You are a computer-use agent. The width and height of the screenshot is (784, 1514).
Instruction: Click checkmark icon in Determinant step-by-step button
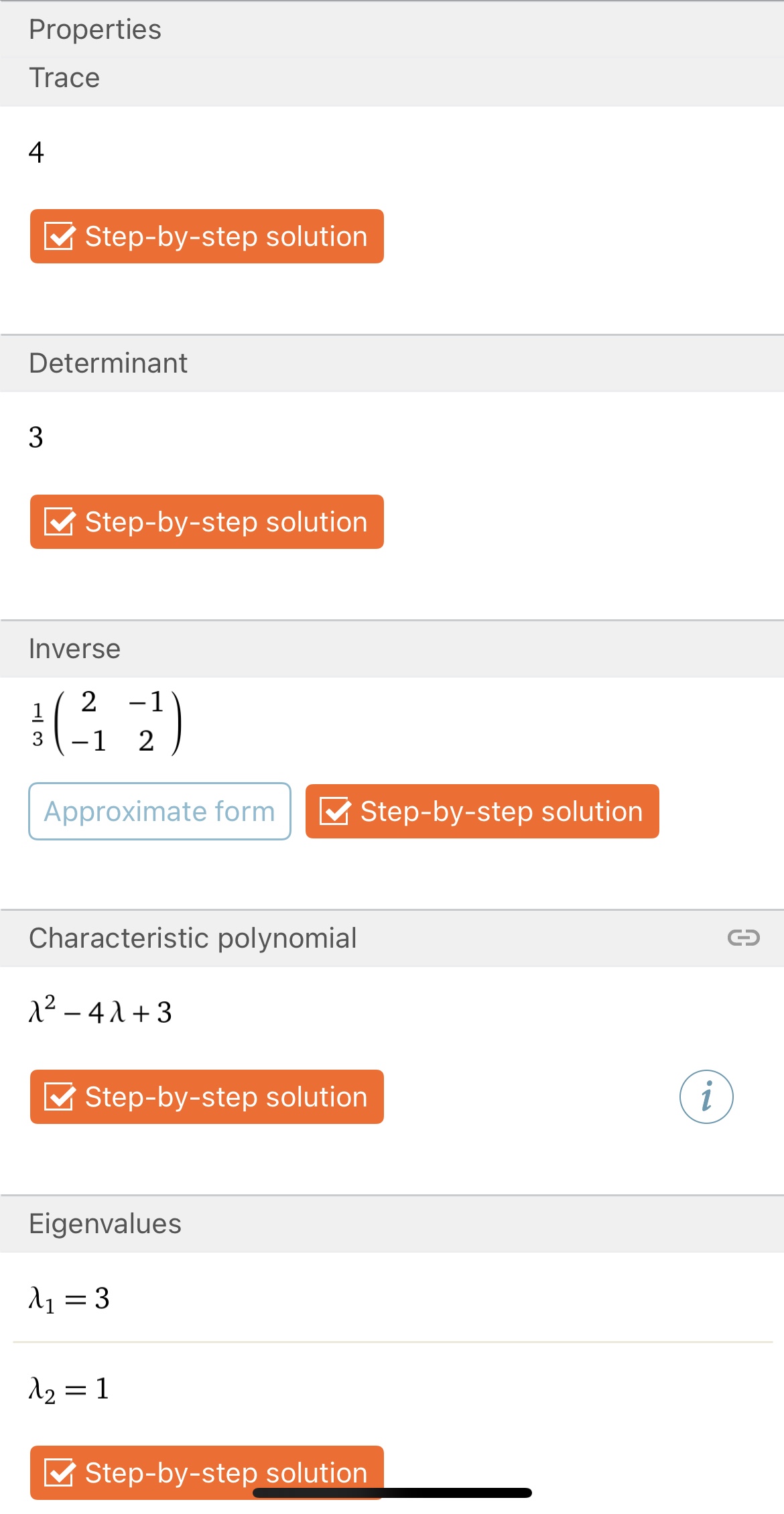(60, 522)
